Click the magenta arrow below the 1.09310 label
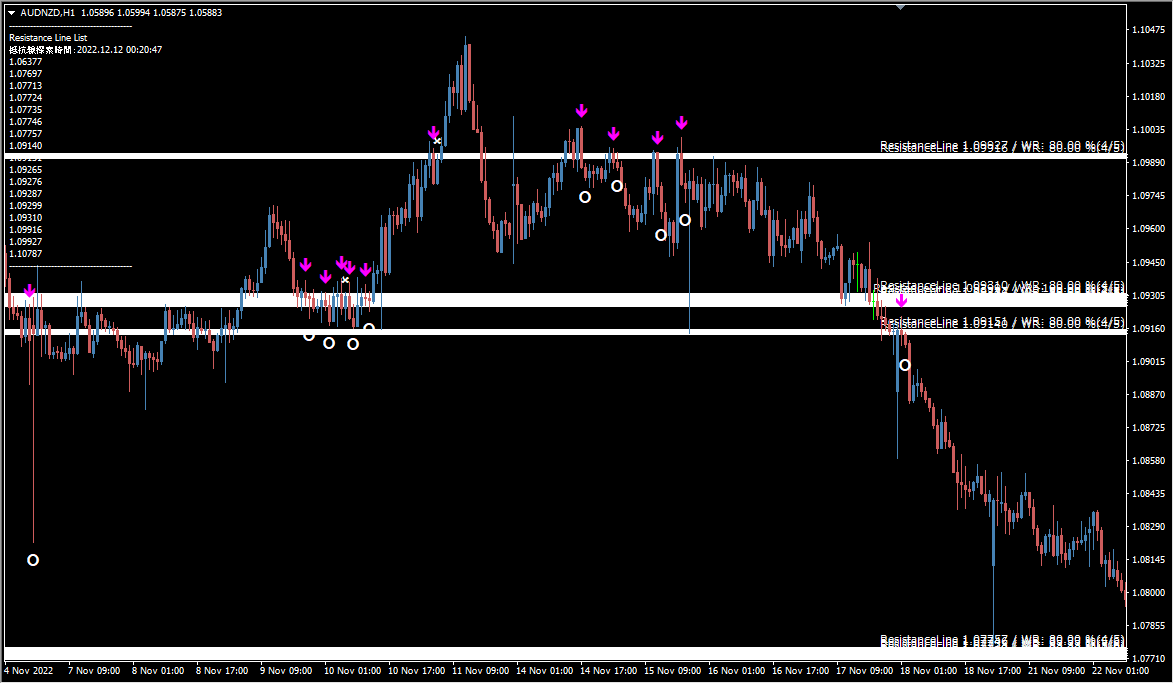Screen dimensions: 1174x684 point(901,300)
